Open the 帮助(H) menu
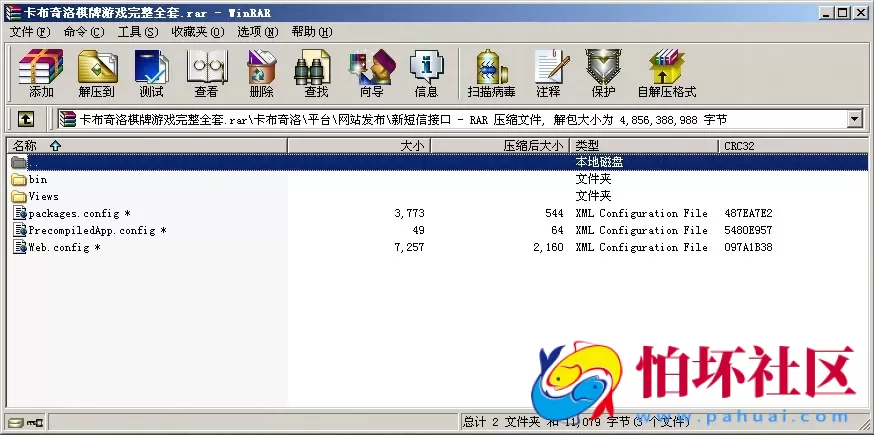 coord(312,32)
